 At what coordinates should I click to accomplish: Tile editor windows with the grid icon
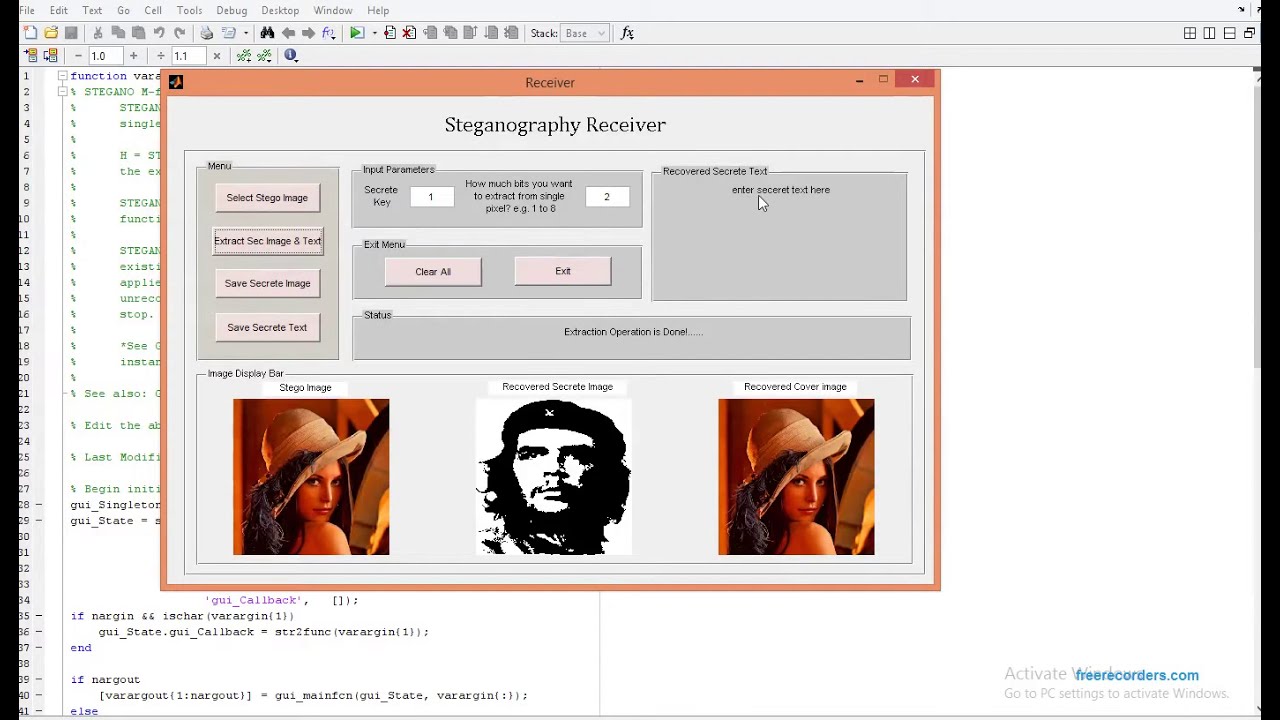(x=1190, y=33)
